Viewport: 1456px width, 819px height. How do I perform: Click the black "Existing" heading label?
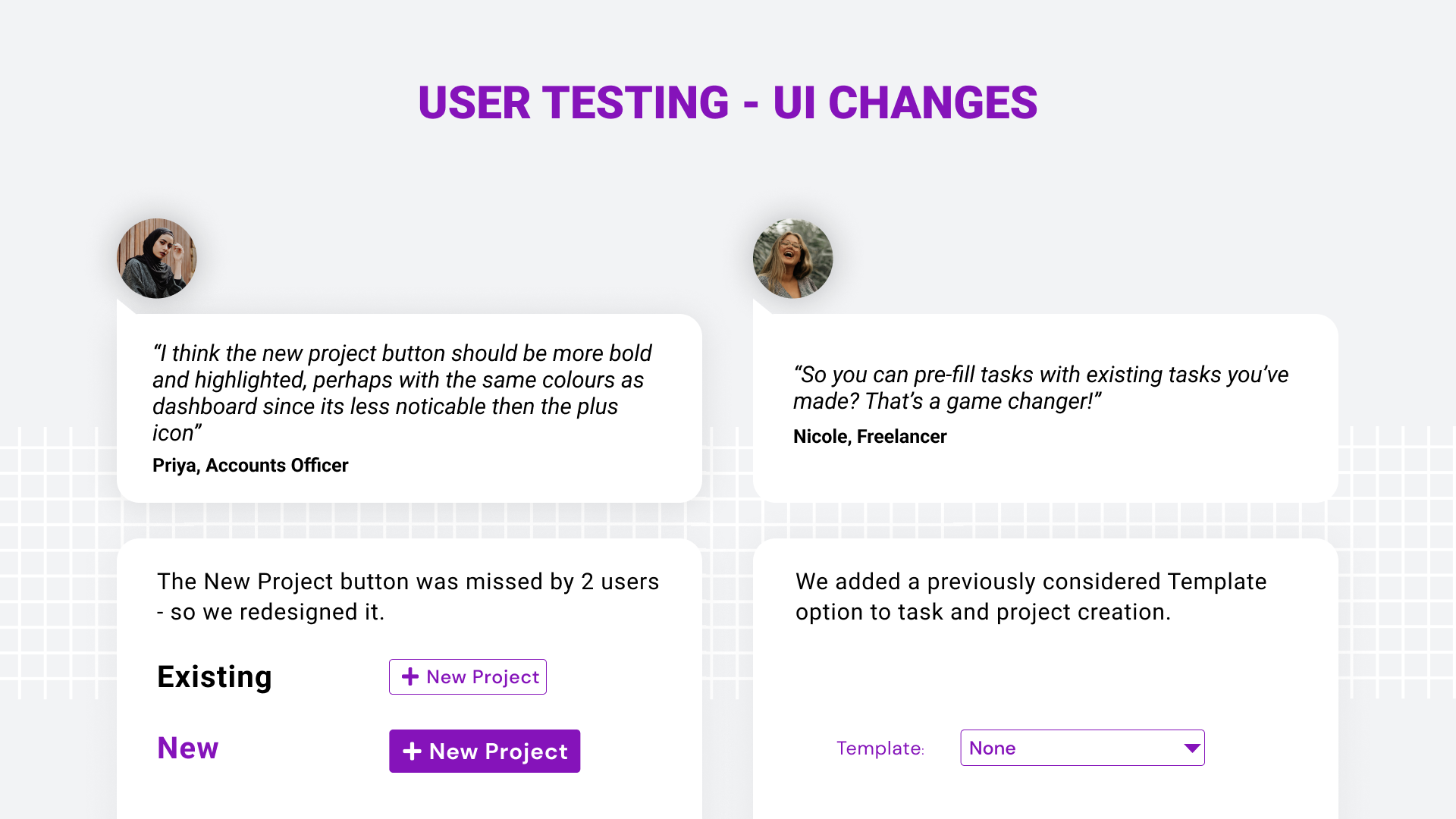point(214,676)
